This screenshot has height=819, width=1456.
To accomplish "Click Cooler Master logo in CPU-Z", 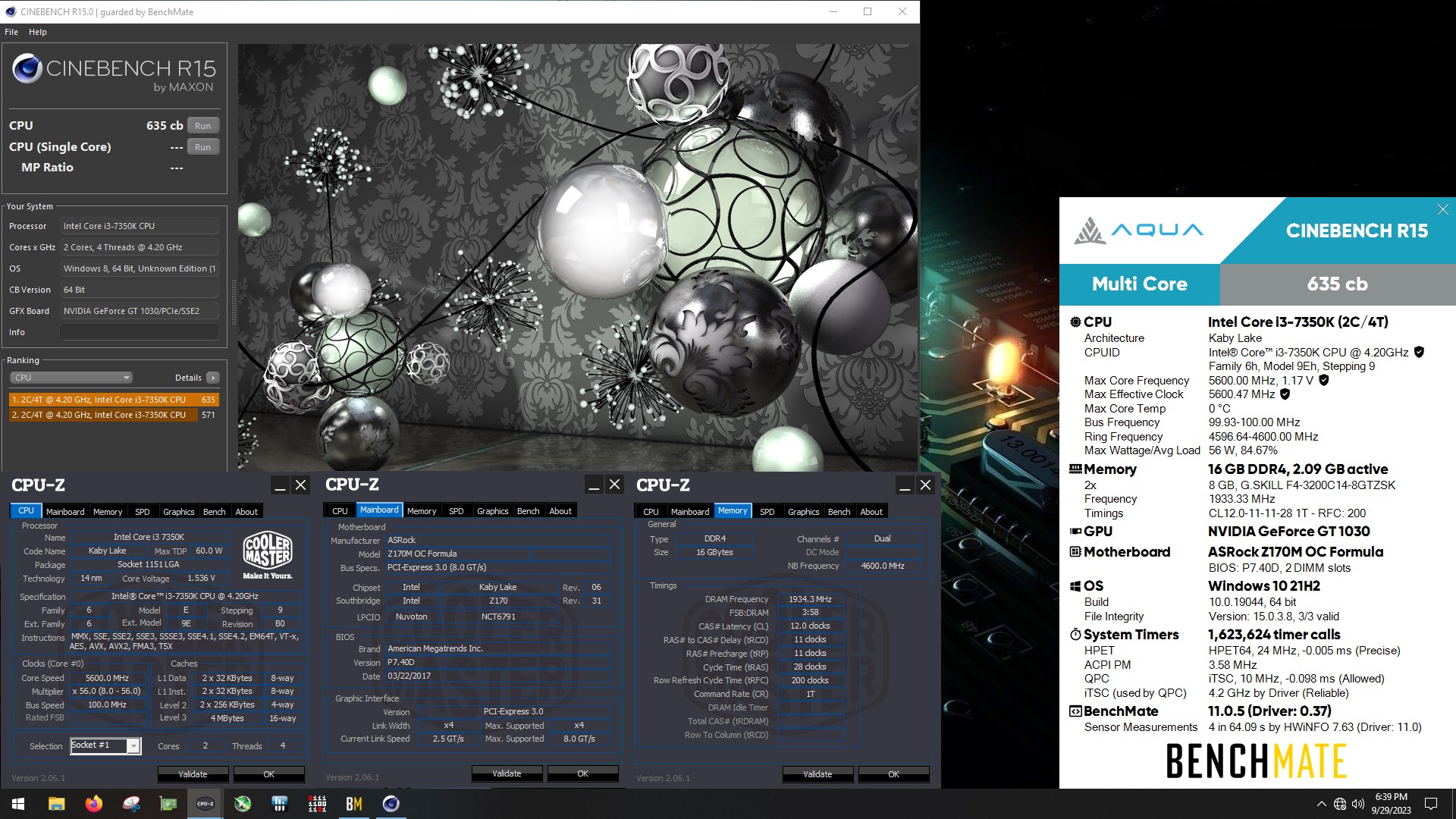I will (x=268, y=556).
